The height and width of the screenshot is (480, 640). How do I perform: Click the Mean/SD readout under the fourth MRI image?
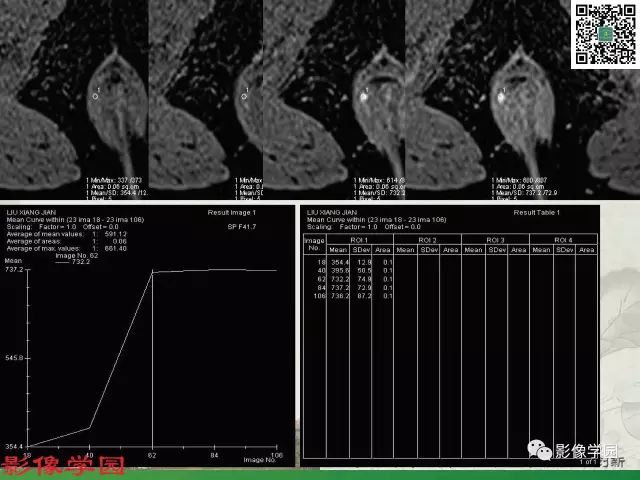coord(524,193)
